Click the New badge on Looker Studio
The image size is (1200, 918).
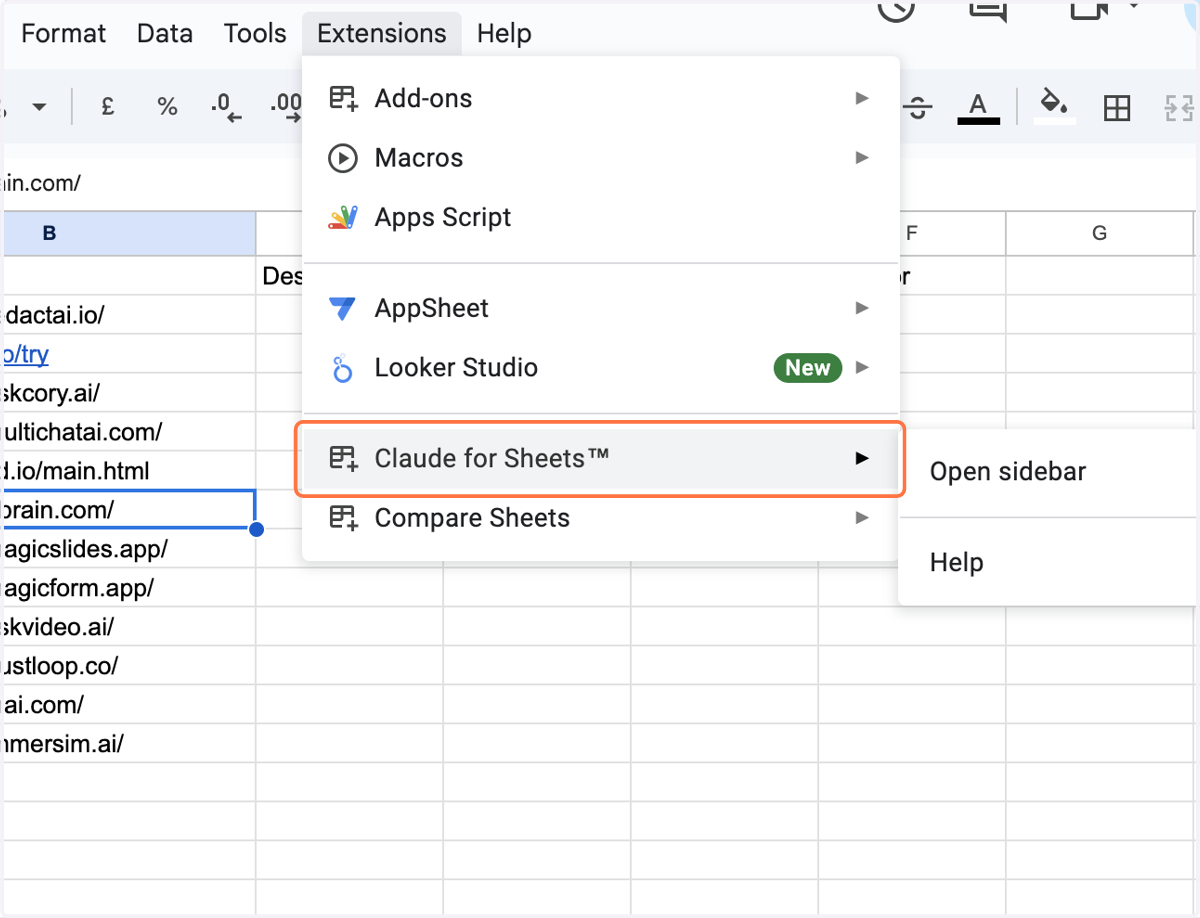(x=808, y=368)
